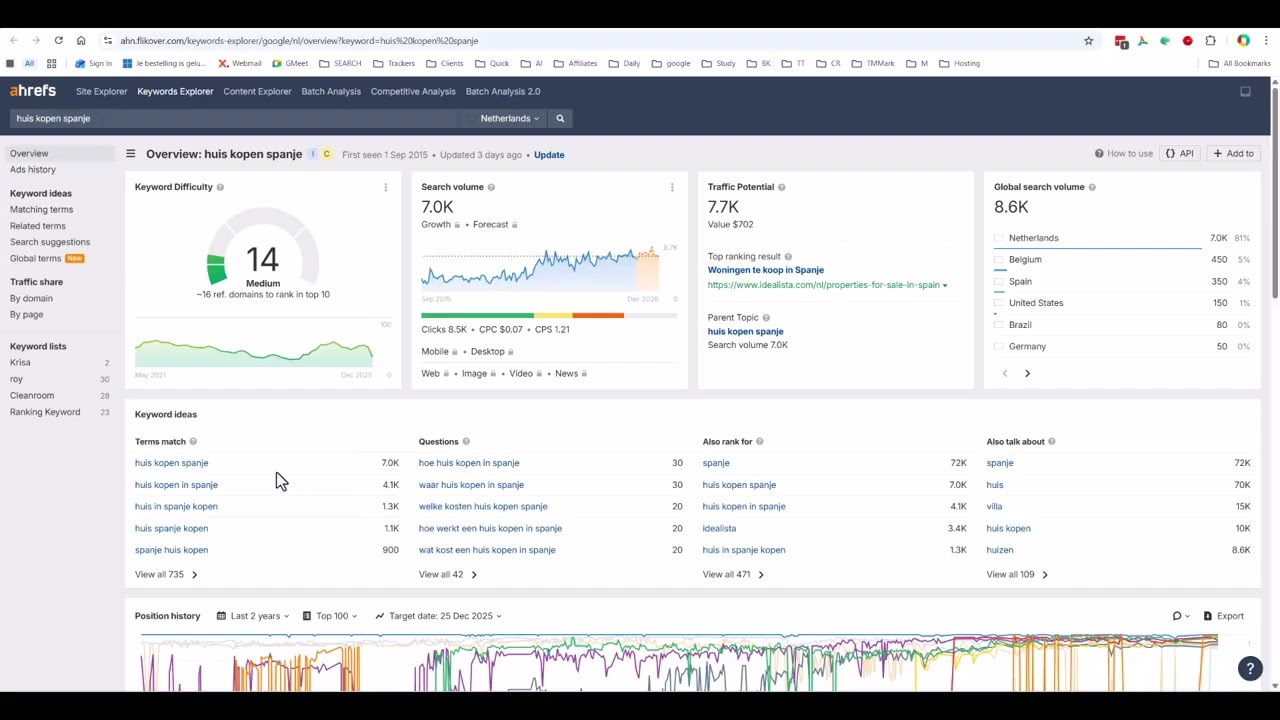Bookmark page with star icon

(x=1088, y=41)
